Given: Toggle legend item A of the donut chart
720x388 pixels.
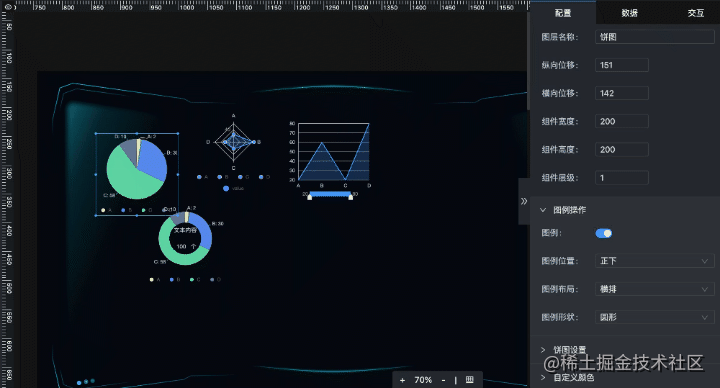Looking at the screenshot, I should [x=155, y=279].
